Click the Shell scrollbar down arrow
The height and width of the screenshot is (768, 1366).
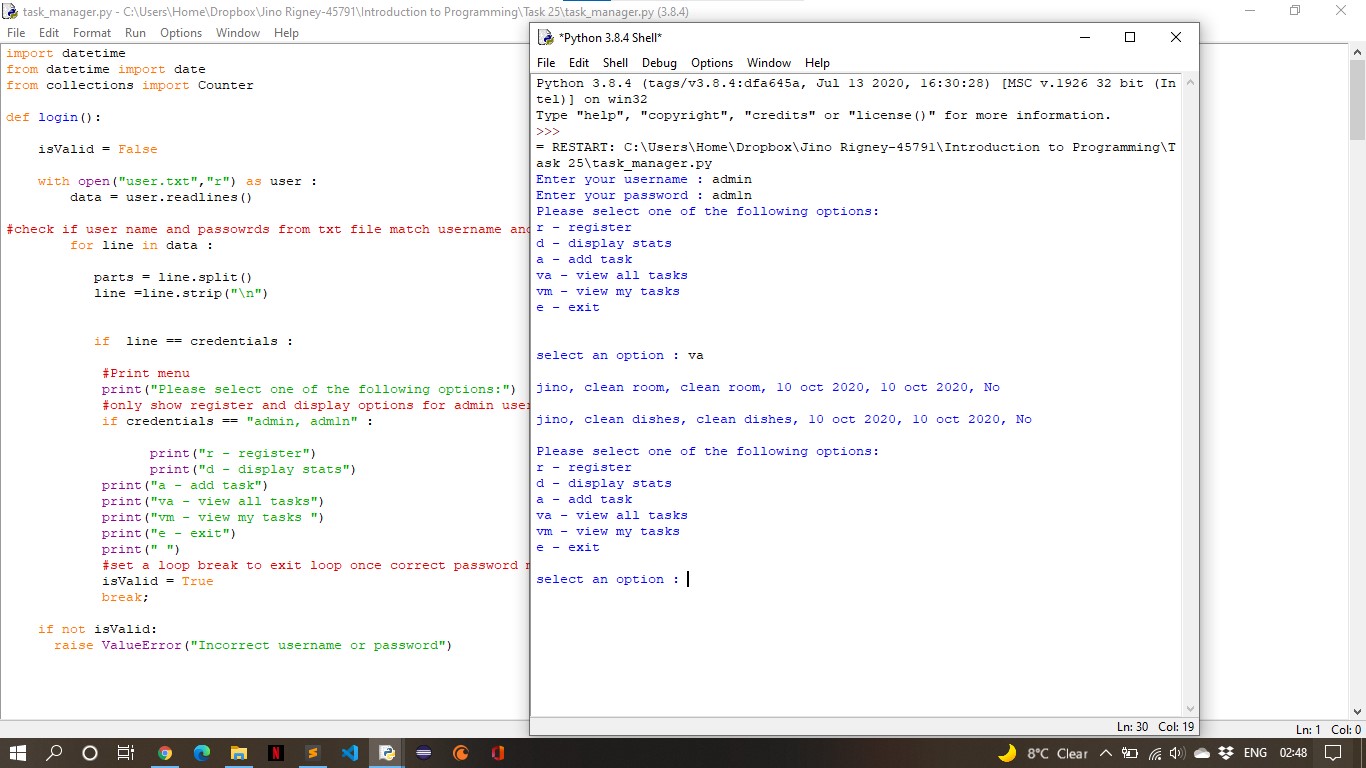[1189, 708]
